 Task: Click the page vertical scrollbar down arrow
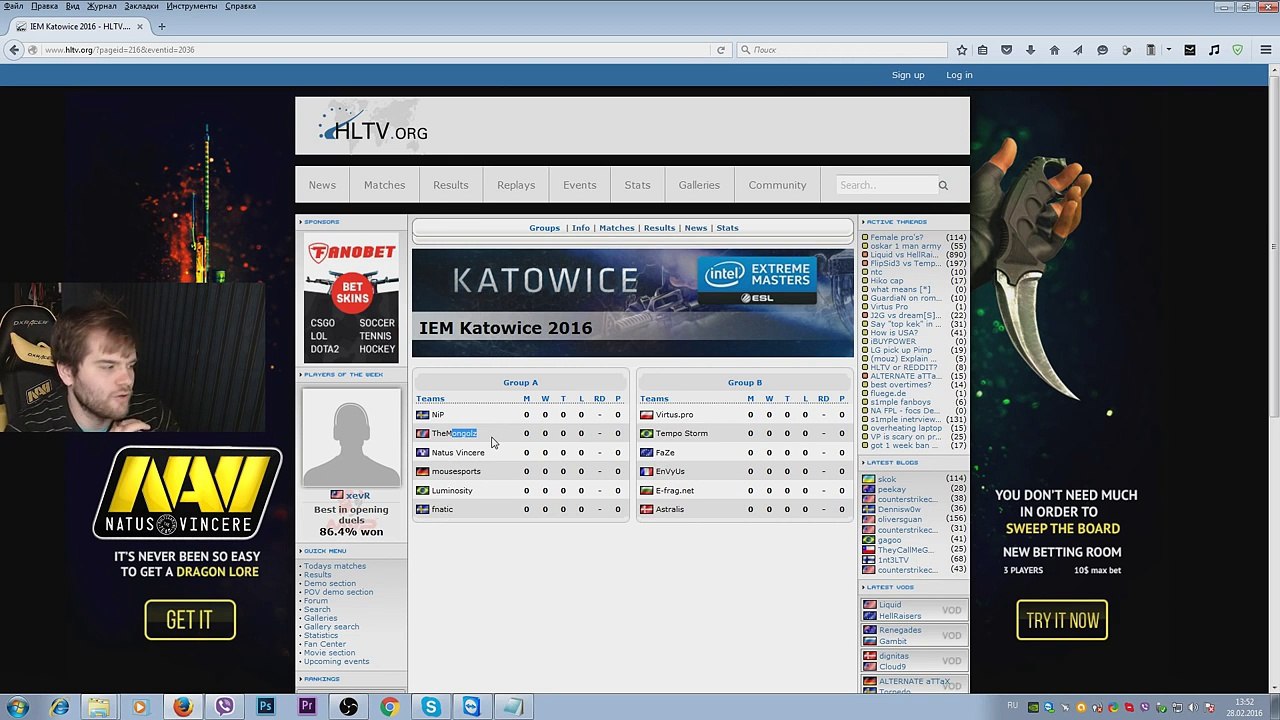click(x=1273, y=687)
